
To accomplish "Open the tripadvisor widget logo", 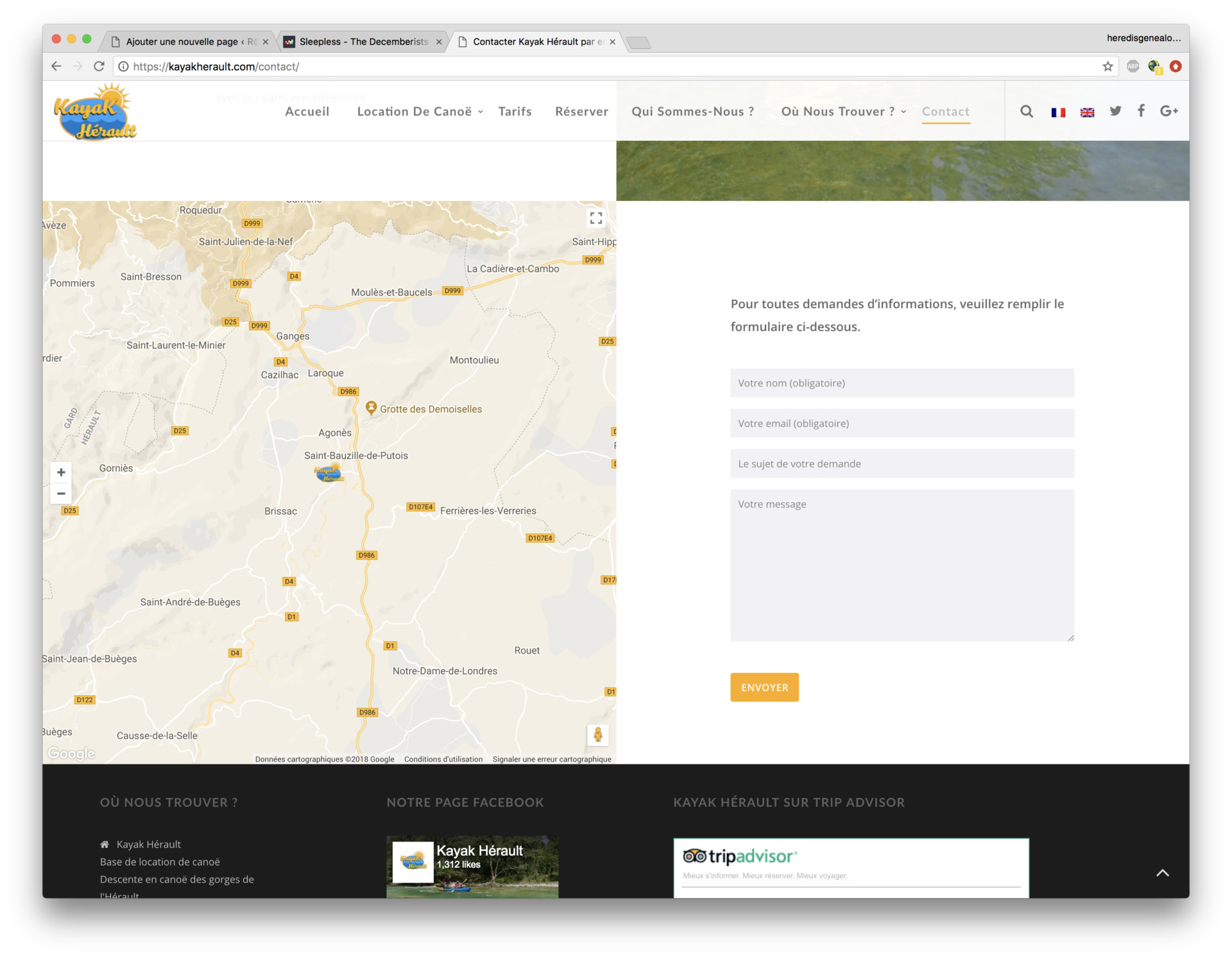I will pos(740,856).
